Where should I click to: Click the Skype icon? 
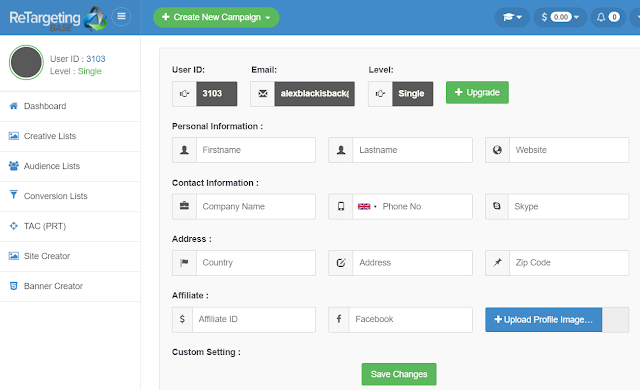click(x=497, y=206)
